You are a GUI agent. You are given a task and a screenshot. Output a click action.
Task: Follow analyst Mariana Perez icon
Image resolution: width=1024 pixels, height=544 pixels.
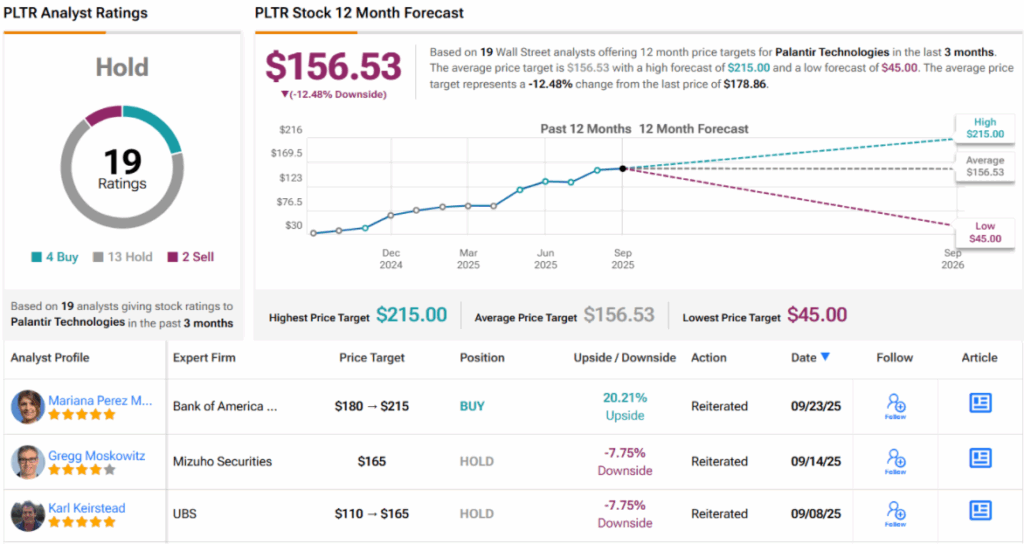coord(895,406)
